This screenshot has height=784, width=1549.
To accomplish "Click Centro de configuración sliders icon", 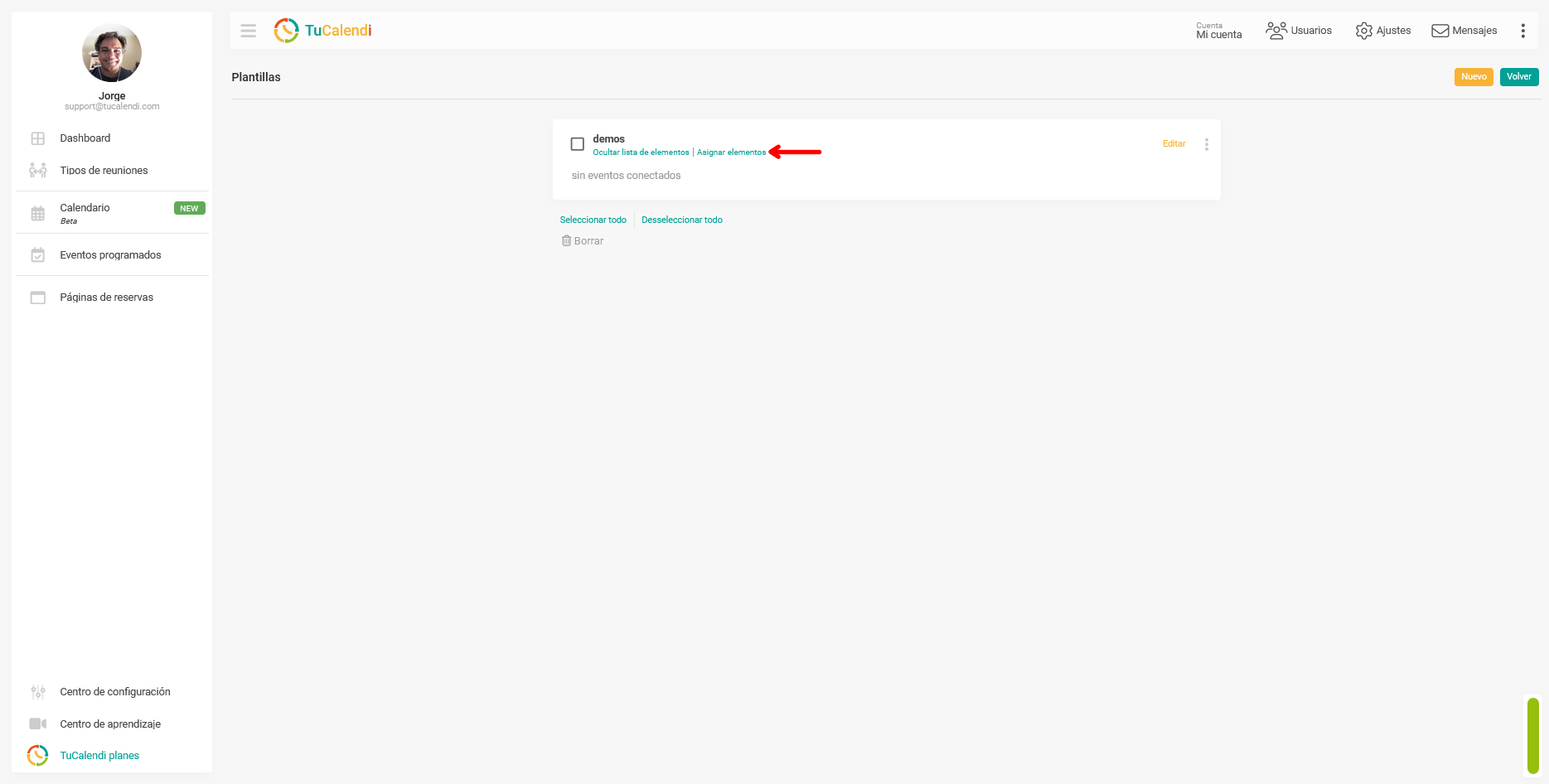I will (x=38, y=692).
